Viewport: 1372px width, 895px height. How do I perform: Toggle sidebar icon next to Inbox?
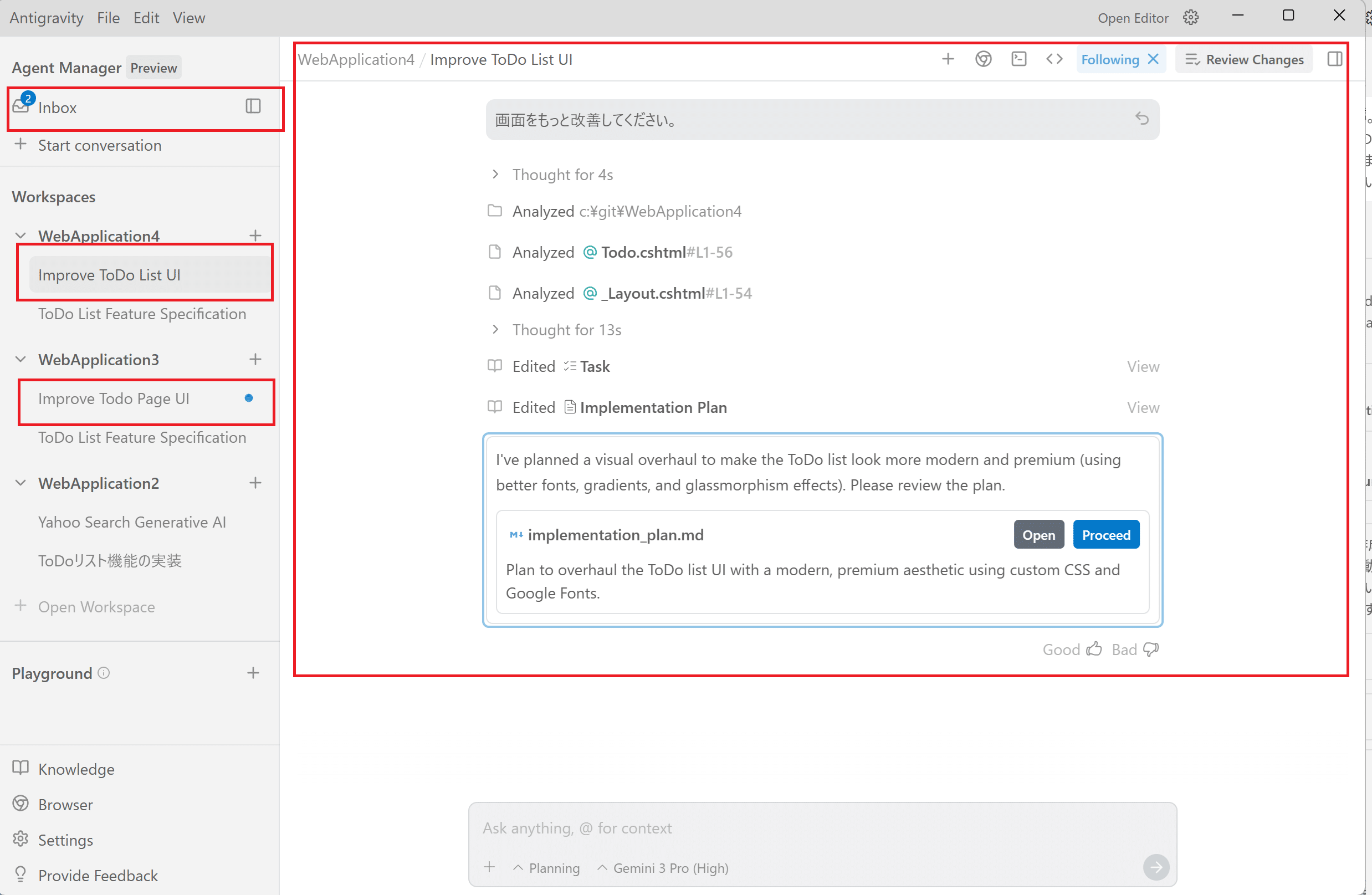point(253,106)
